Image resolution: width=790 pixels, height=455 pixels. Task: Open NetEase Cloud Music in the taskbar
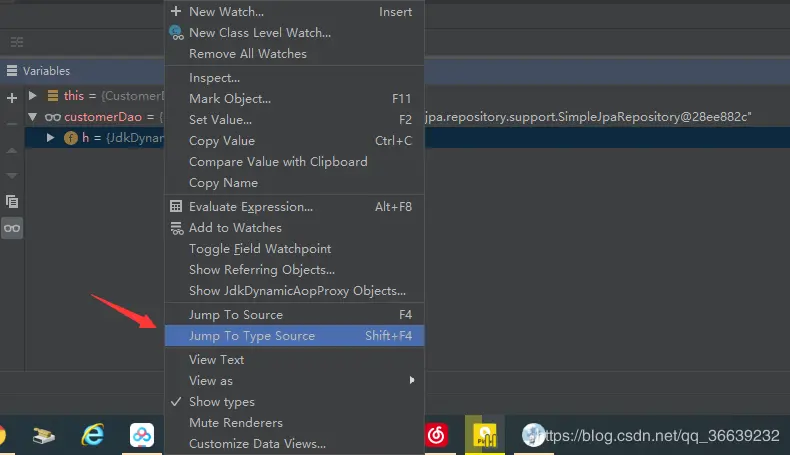tap(436, 435)
